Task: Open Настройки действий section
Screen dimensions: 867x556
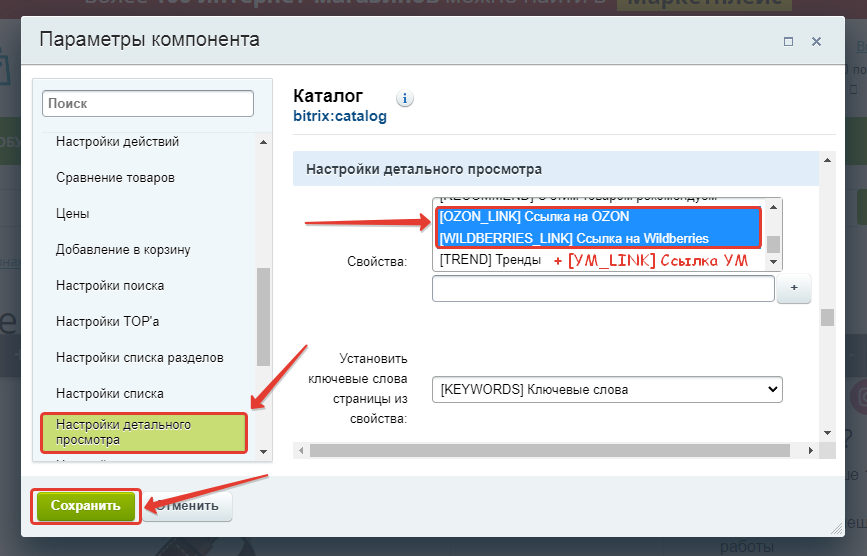Action: 117,141
